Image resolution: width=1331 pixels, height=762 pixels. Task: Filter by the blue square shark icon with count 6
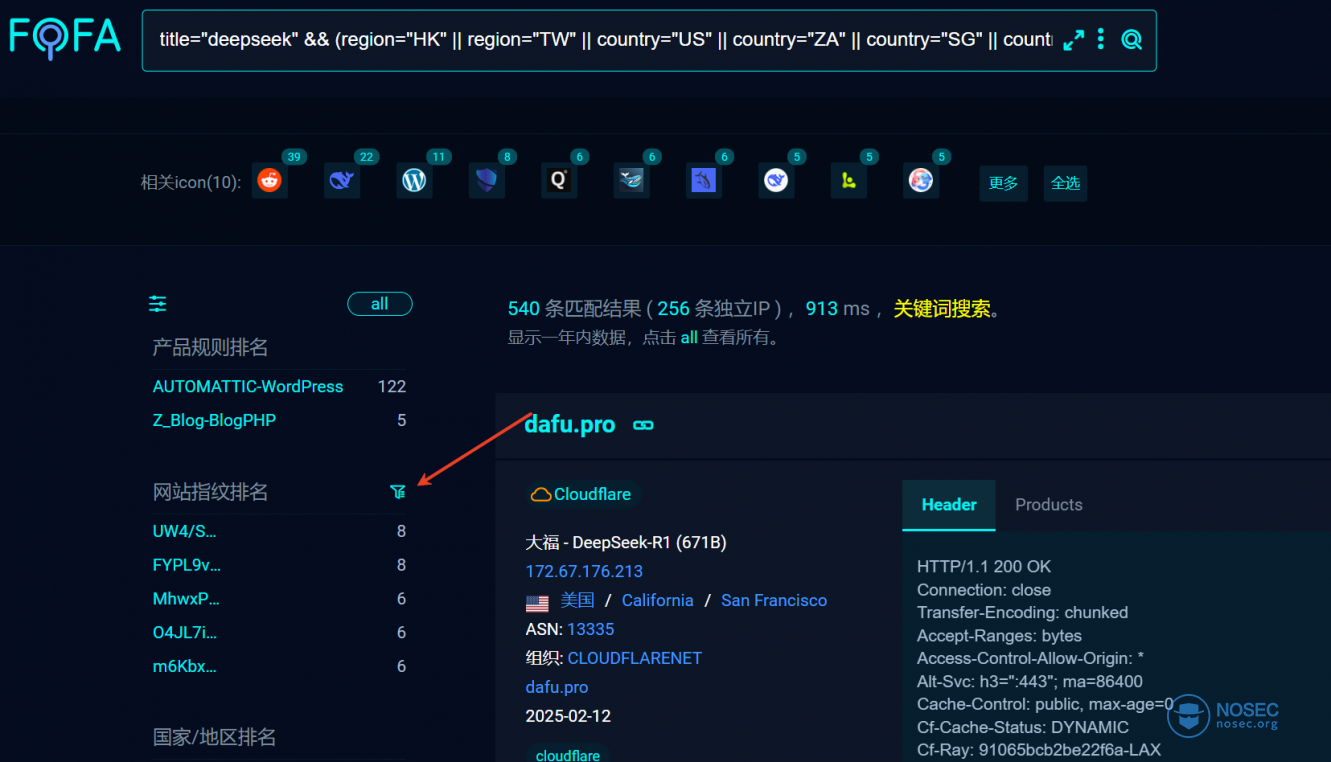[x=704, y=180]
